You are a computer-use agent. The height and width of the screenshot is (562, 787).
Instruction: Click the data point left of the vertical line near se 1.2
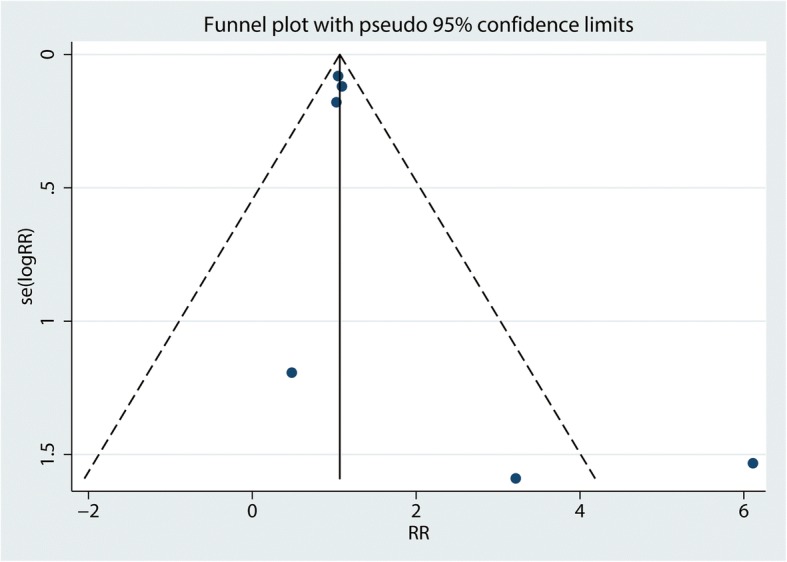pos(291,373)
